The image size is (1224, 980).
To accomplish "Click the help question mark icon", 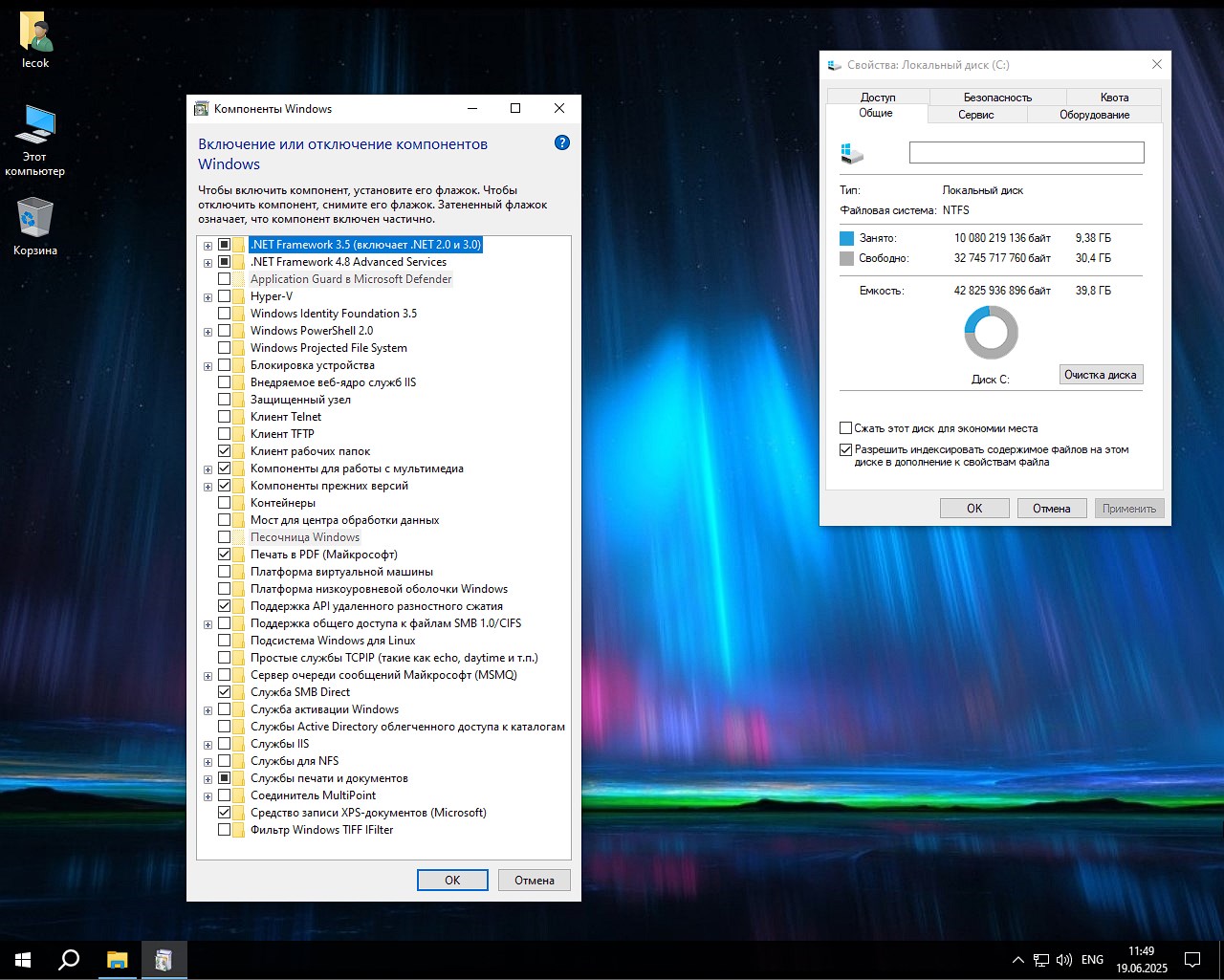I will coord(562,142).
